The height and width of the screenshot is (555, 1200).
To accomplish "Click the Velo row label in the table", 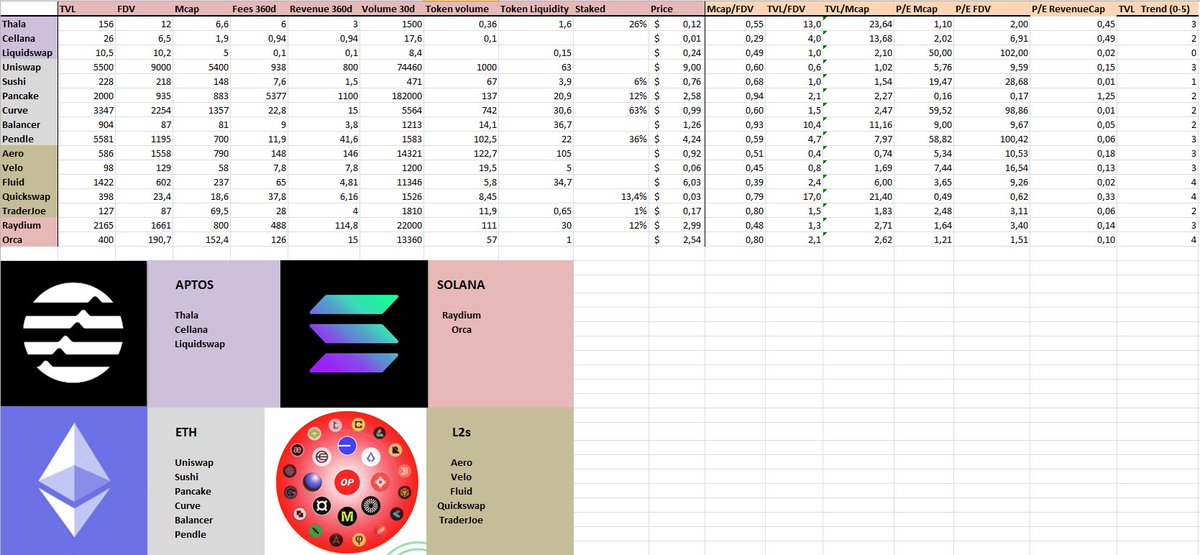I will tap(29, 168).
